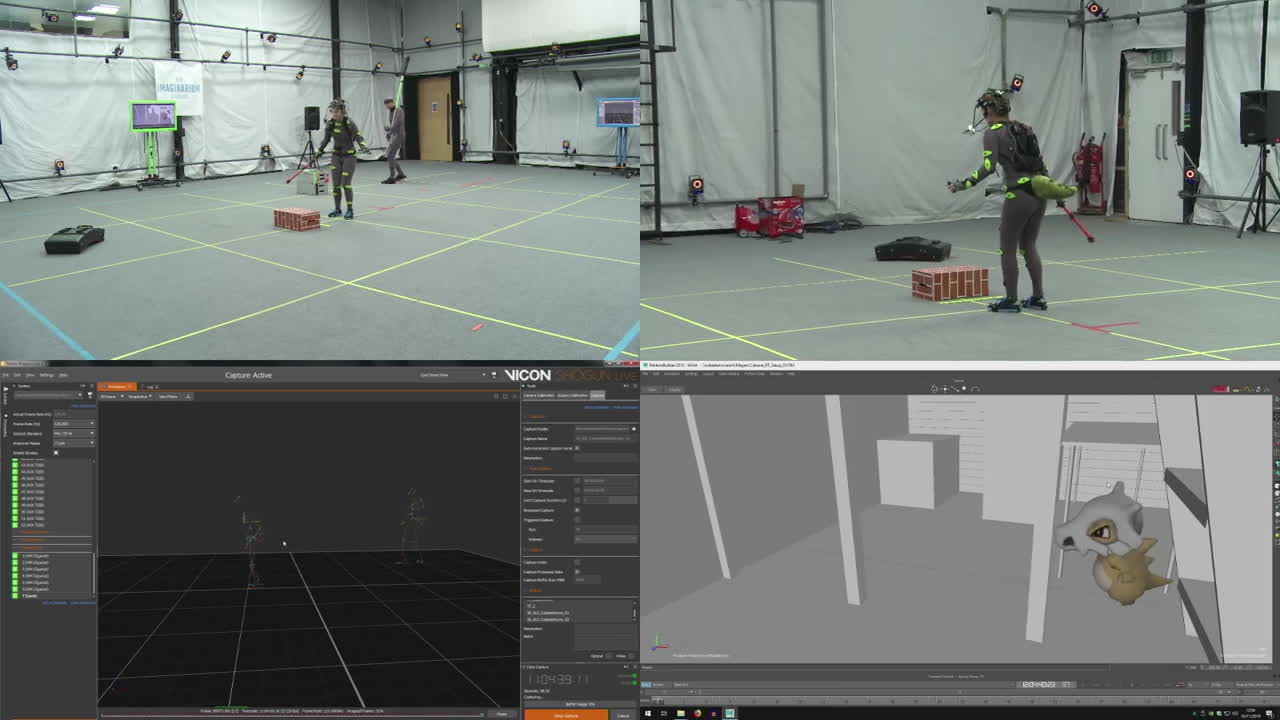Click the Capture Folder browse icon
Viewport: 1280px width, 720px height.
click(x=633, y=429)
